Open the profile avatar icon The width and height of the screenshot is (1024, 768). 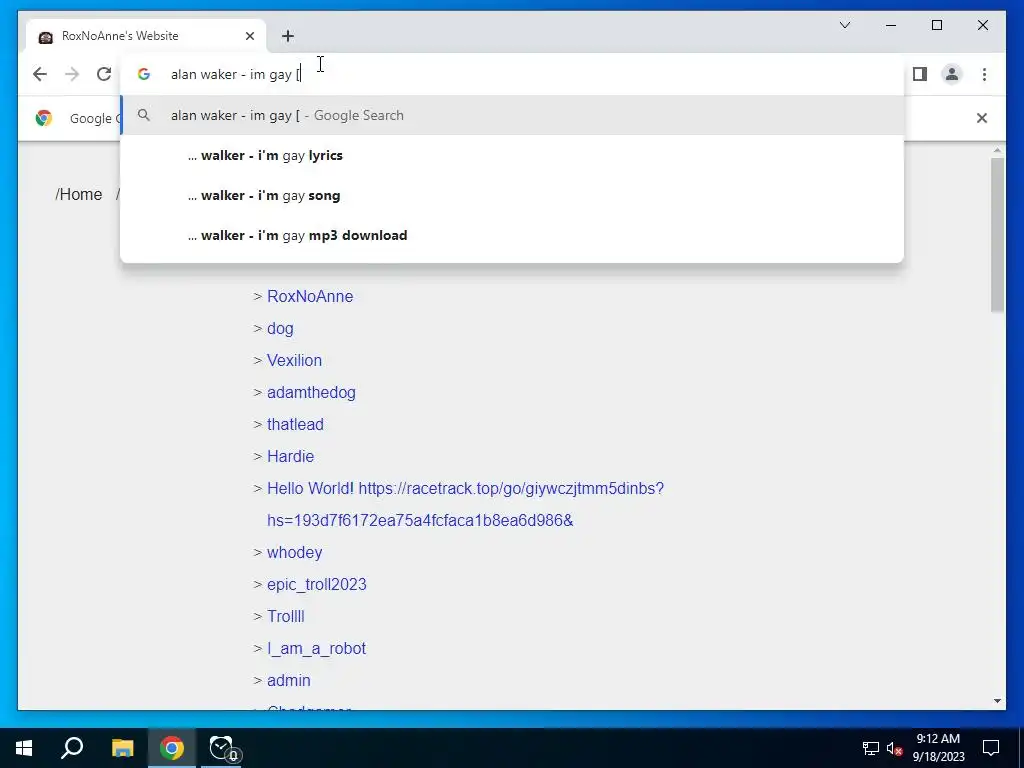coord(952,74)
